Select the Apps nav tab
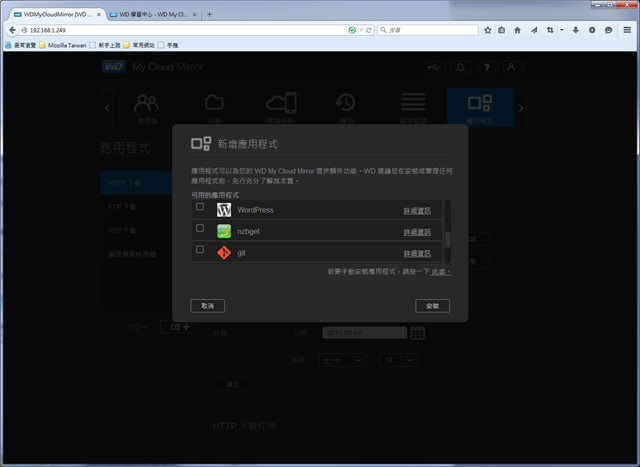The image size is (640, 467). tap(480, 108)
